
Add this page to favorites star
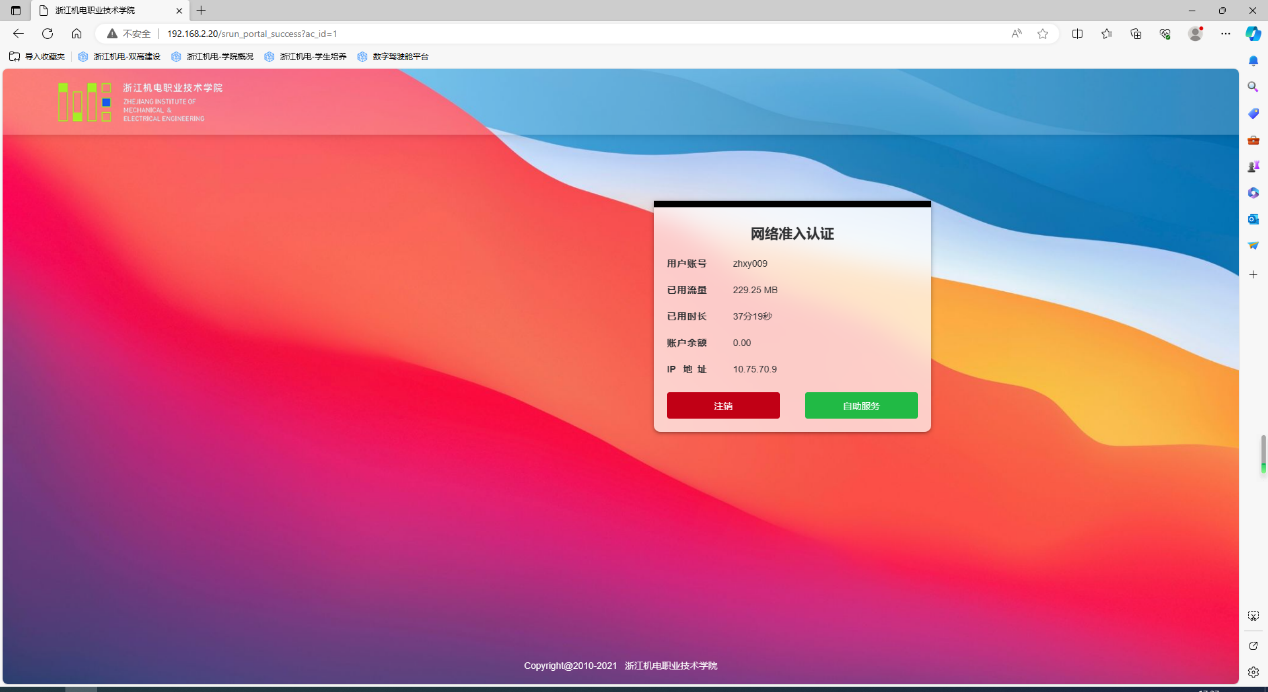coord(1043,33)
